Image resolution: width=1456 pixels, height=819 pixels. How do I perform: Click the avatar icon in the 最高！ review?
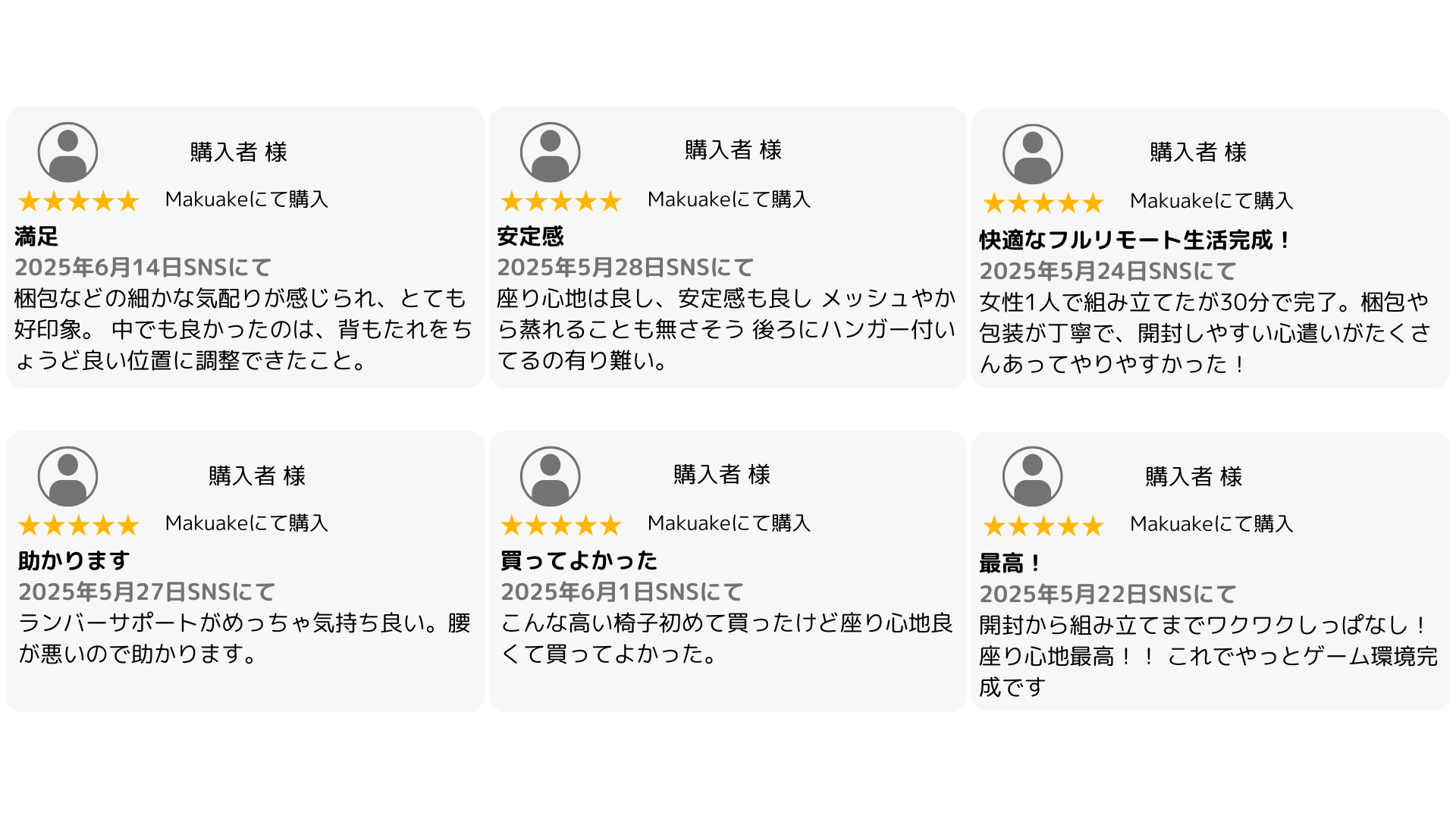tap(1032, 476)
